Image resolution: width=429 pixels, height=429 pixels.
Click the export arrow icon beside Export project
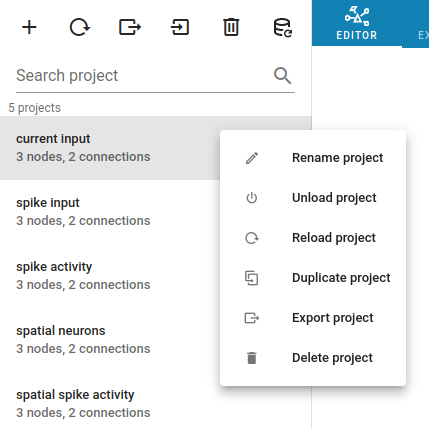pos(252,318)
